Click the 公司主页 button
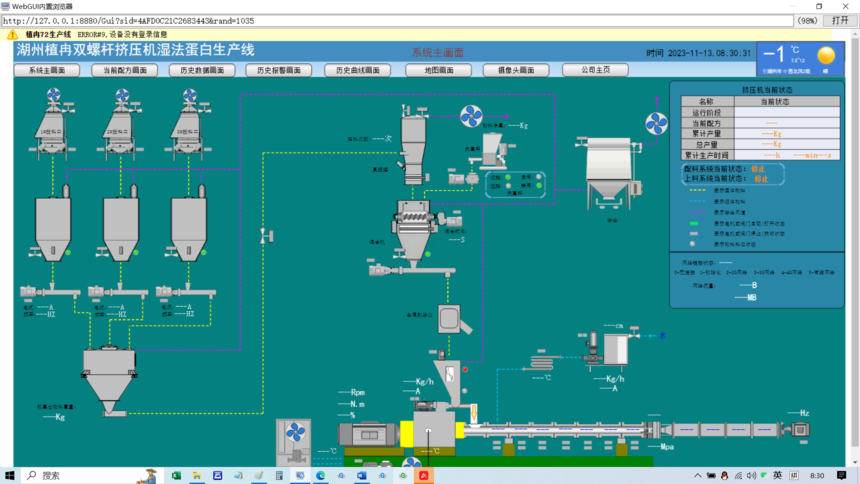This screenshot has width=860, height=484. click(x=595, y=70)
